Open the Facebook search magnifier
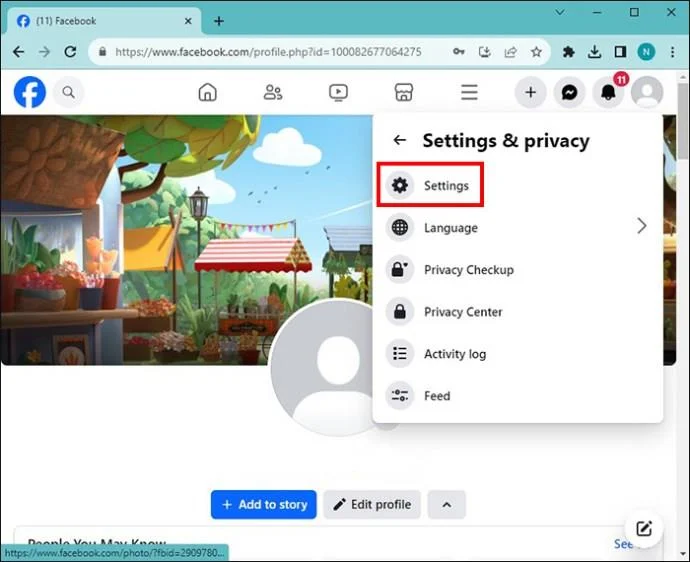The image size is (690, 562). click(68, 92)
